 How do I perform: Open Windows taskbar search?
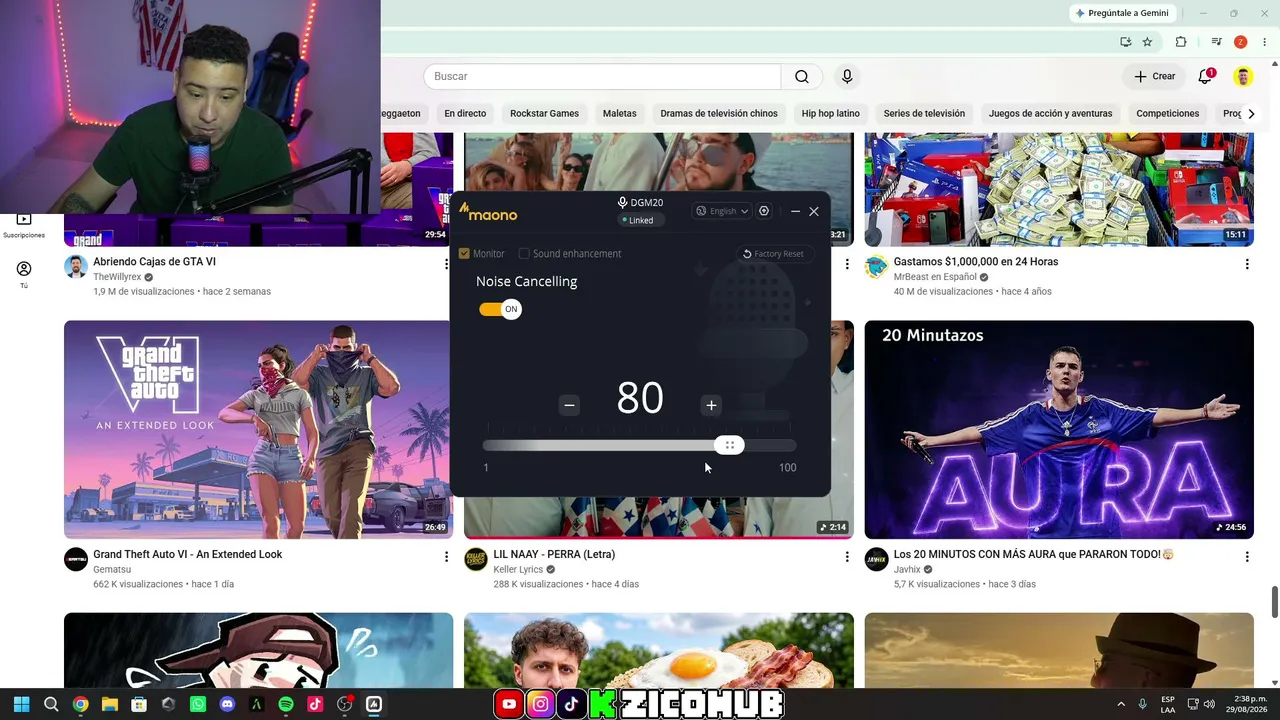coord(51,704)
